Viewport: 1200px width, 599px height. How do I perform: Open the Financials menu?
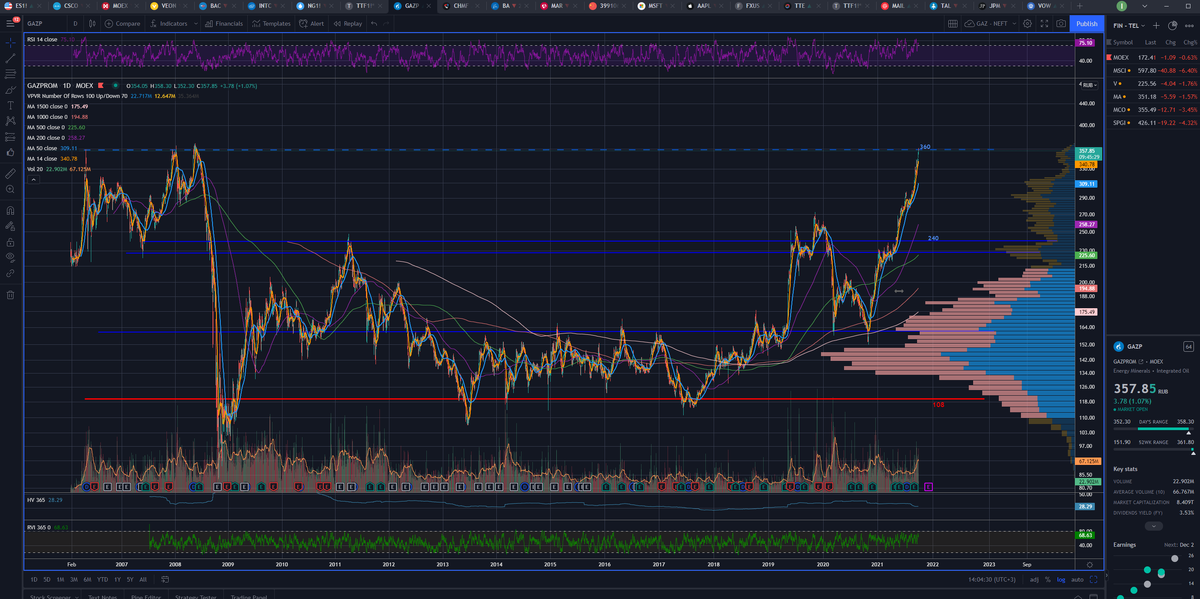tap(223, 23)
